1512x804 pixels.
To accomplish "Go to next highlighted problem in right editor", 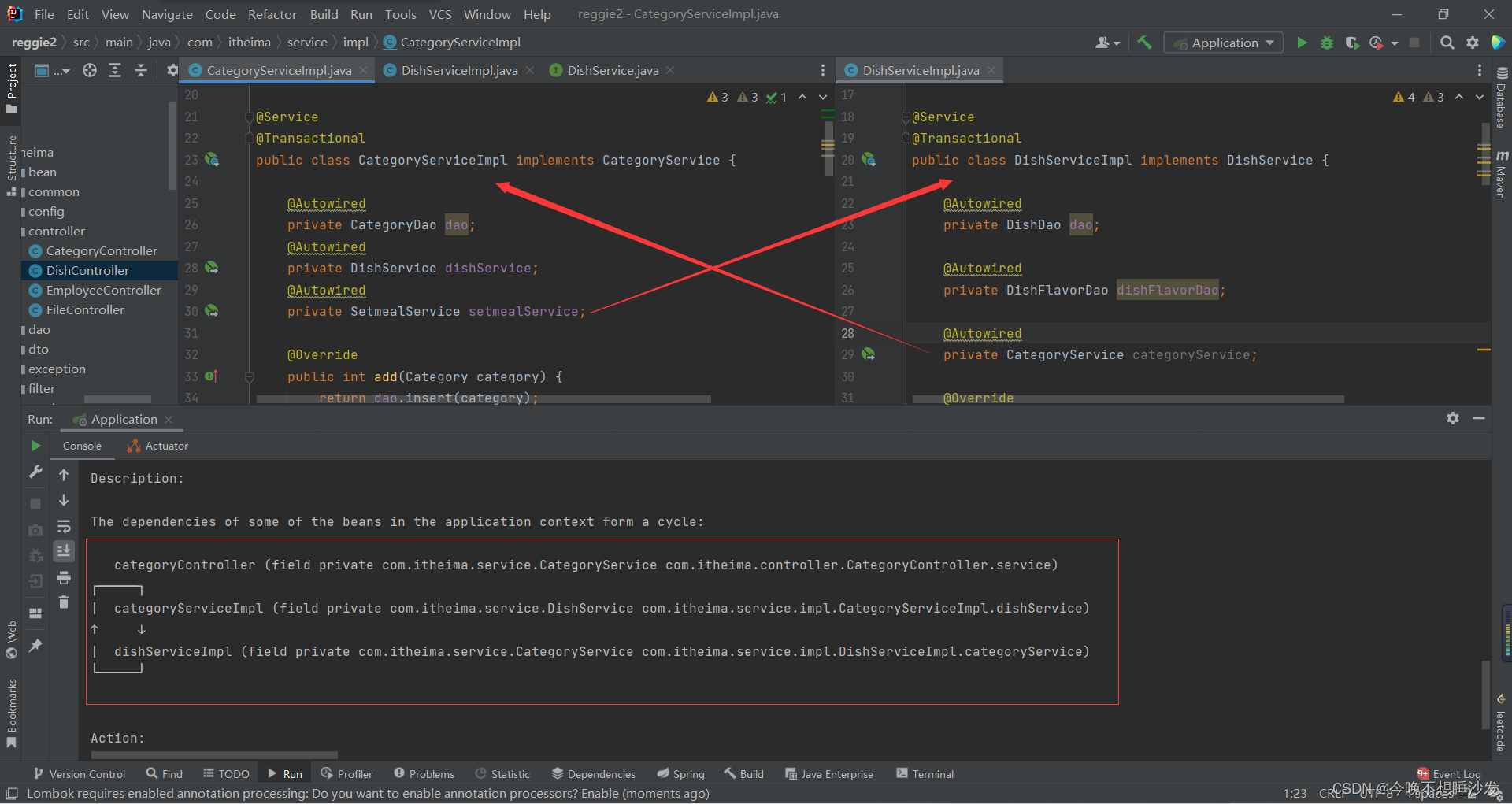I will (1480, 97).
